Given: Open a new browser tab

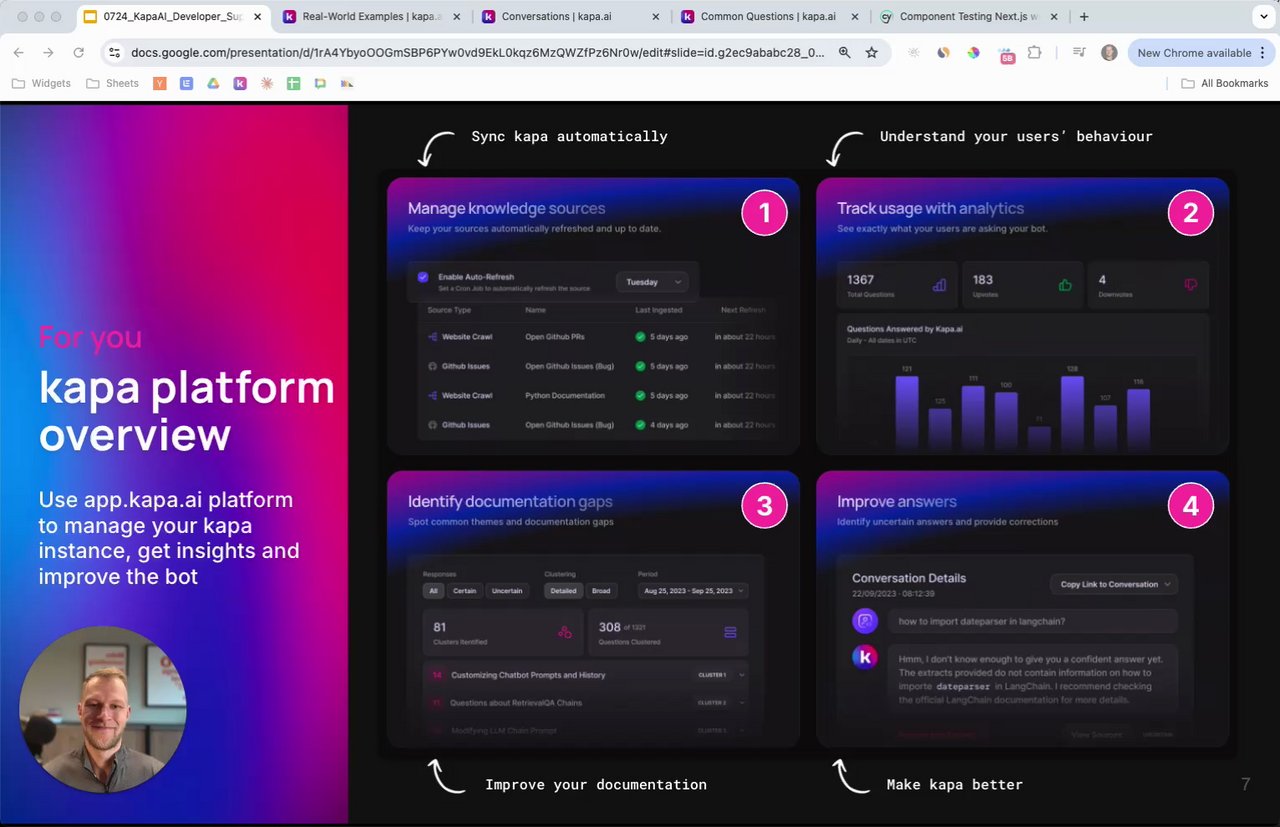Looking at the screenshot, I should point(1084,17).
